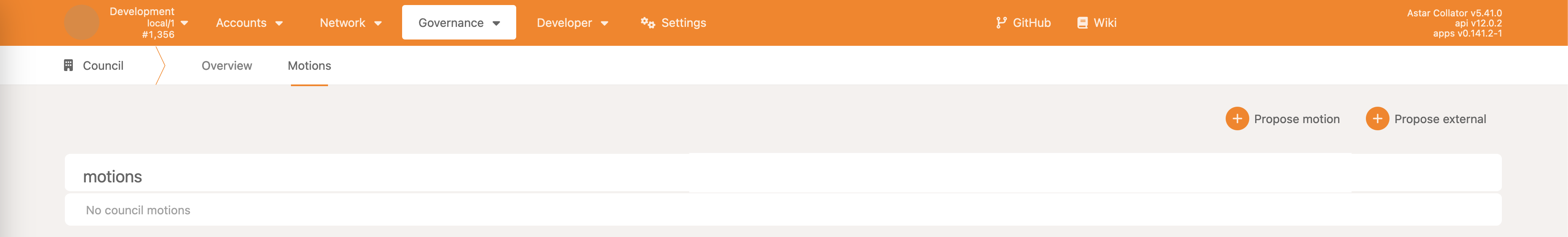This screenshot has height=237, width=1568.
Task: Open the Accounts menu
Action: click(241, 23)
